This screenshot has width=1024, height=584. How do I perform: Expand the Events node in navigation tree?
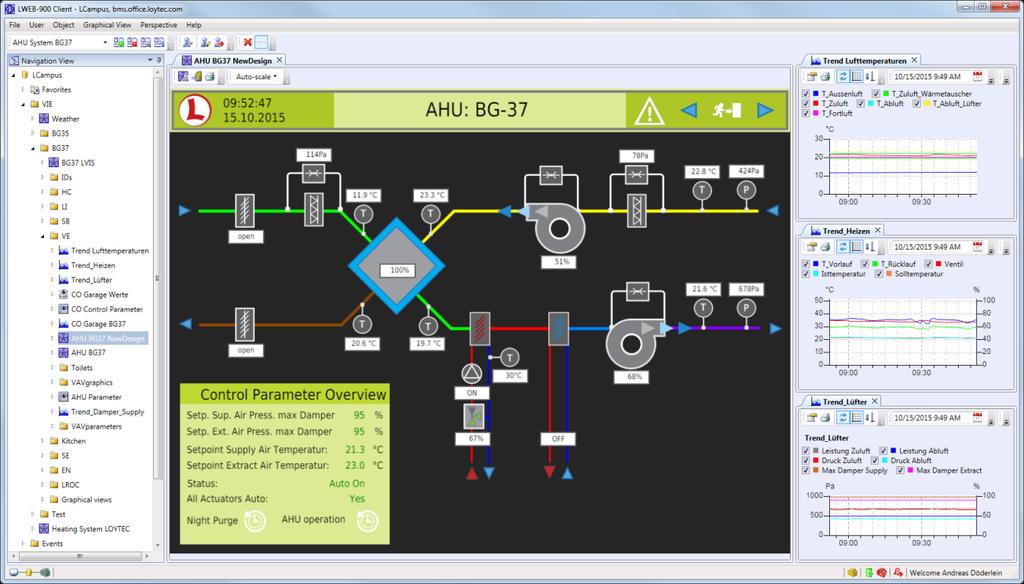[23, 543]
